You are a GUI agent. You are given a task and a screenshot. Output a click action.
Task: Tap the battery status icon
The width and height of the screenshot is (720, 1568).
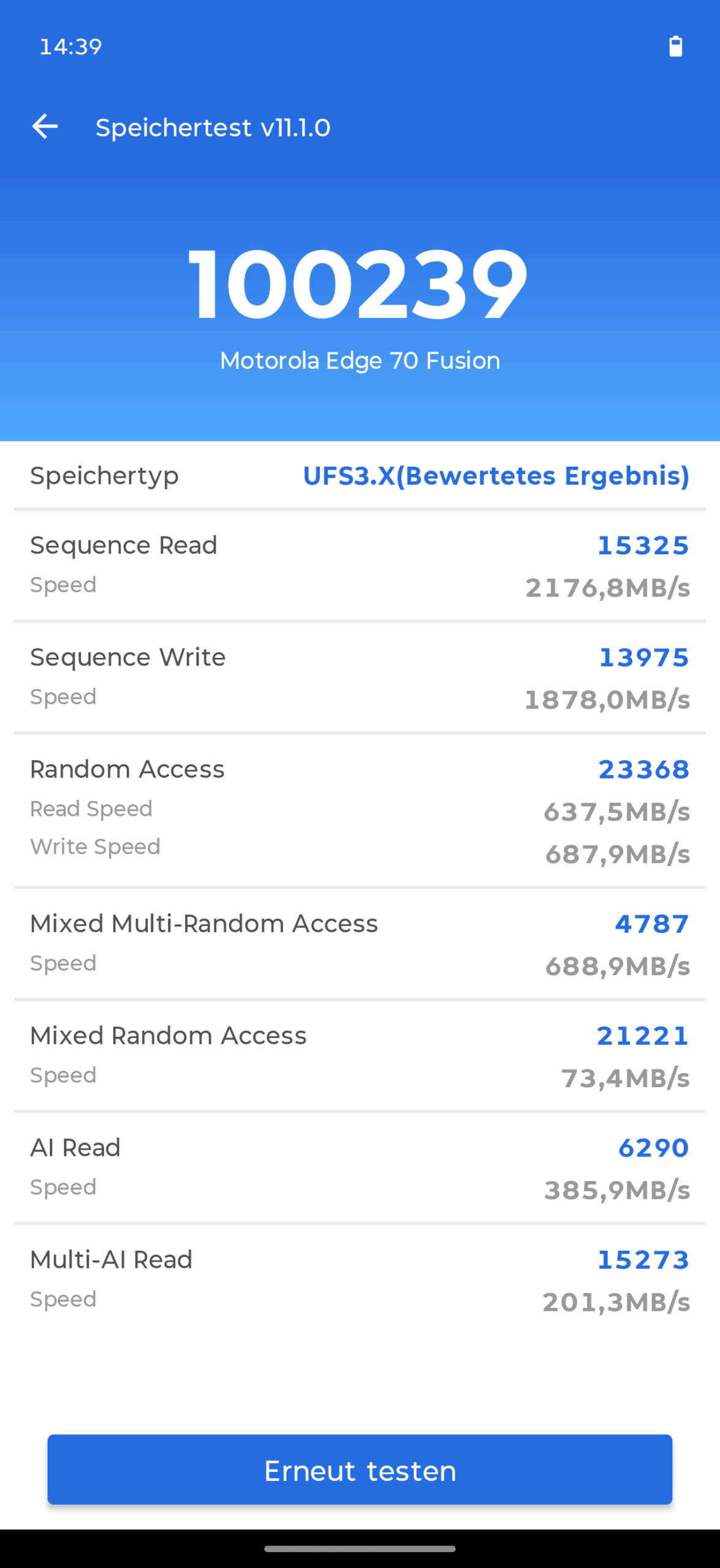(x=675, y=47)
